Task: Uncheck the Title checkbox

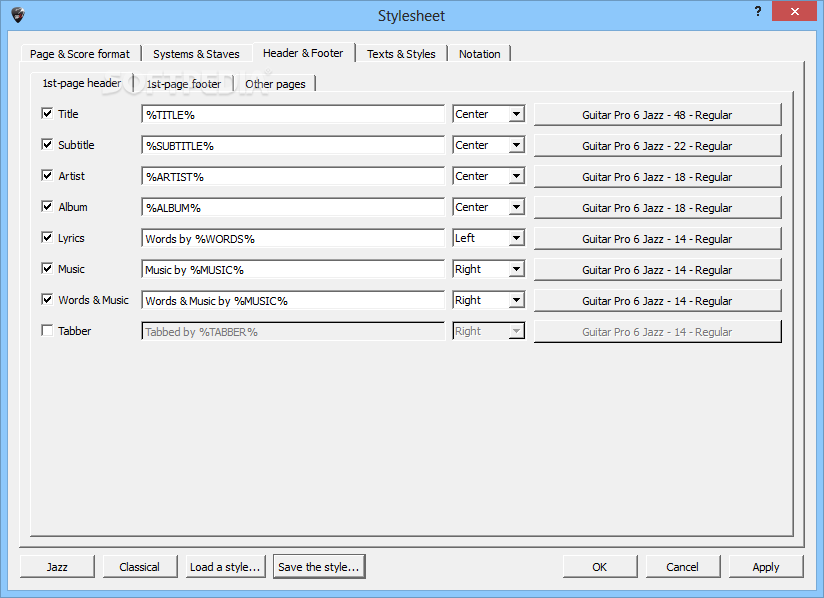Action: pyautogui.click(x=47, y=113)
